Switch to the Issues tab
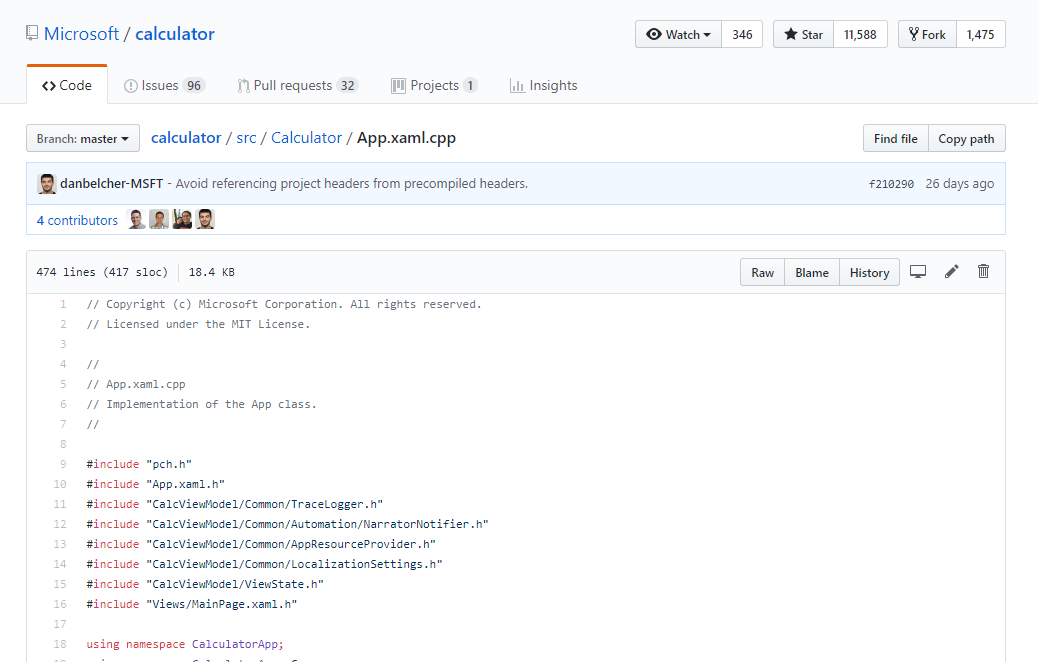This screenshot has height=662, width=1038. point(164,85)
